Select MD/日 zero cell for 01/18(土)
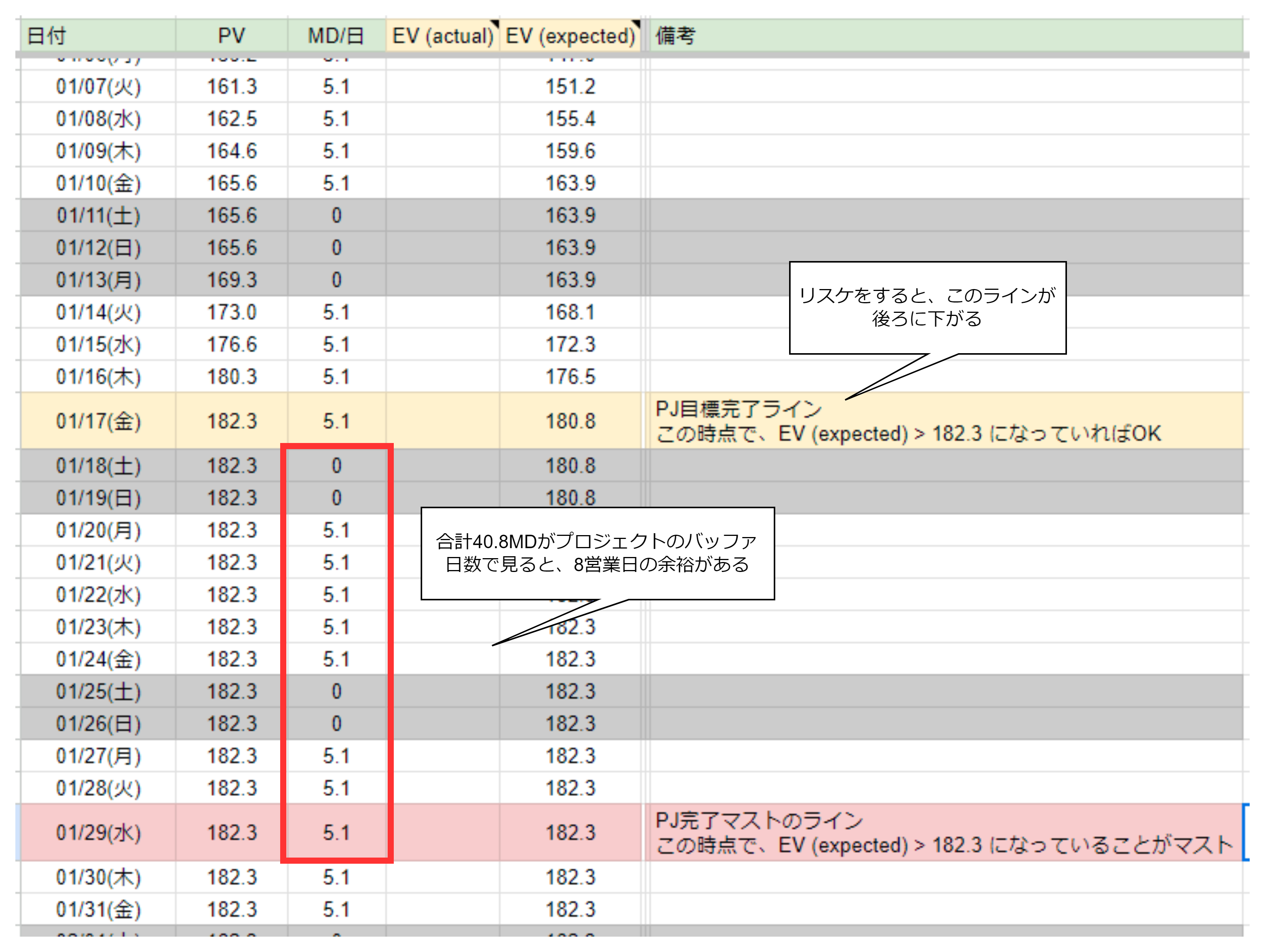Image resolution: width=1265 pixels, height=952 pixels. point(336,466)
